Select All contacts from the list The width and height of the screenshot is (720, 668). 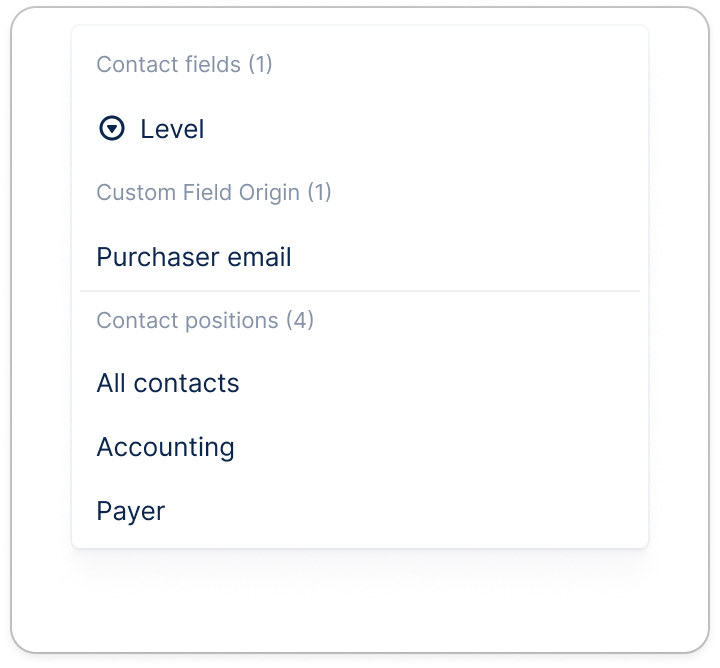(168, 383)
